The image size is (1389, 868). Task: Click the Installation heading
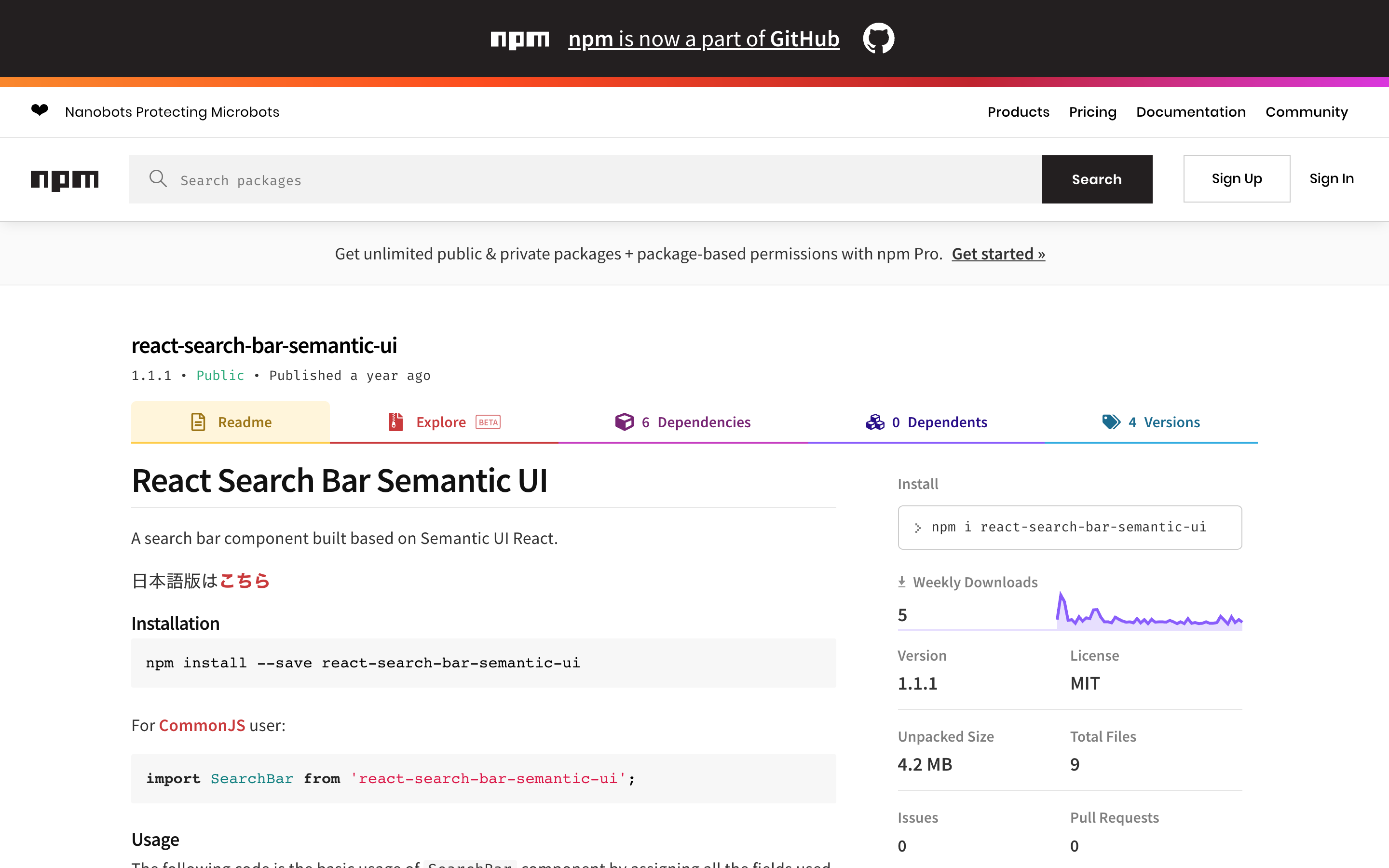(x=175, y=623)
